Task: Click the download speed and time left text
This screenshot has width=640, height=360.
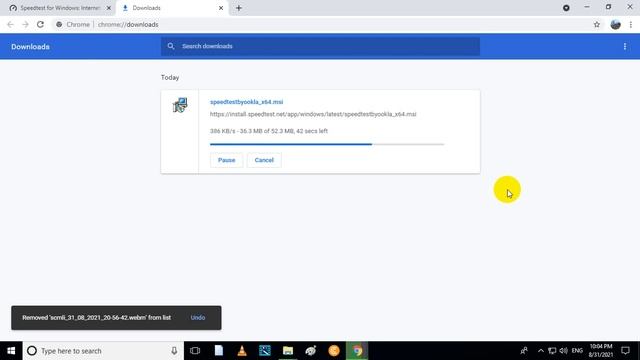Action: coord(269,131)
